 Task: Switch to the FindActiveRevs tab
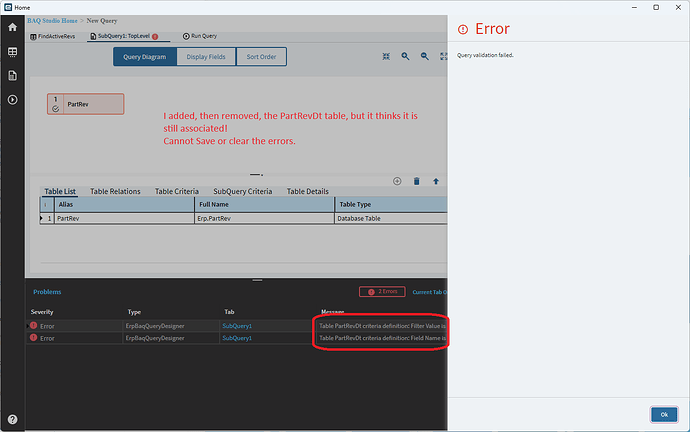tap(53, 37)
